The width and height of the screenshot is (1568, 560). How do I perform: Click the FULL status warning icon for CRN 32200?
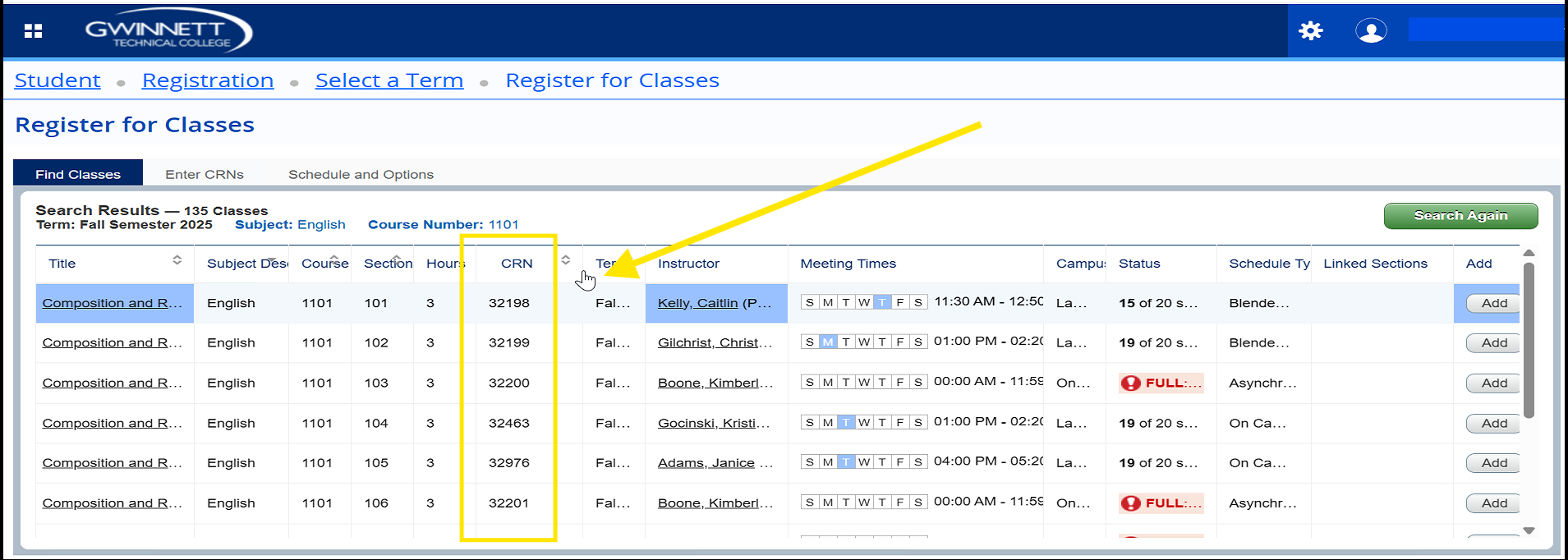[x=1131, y=383]
